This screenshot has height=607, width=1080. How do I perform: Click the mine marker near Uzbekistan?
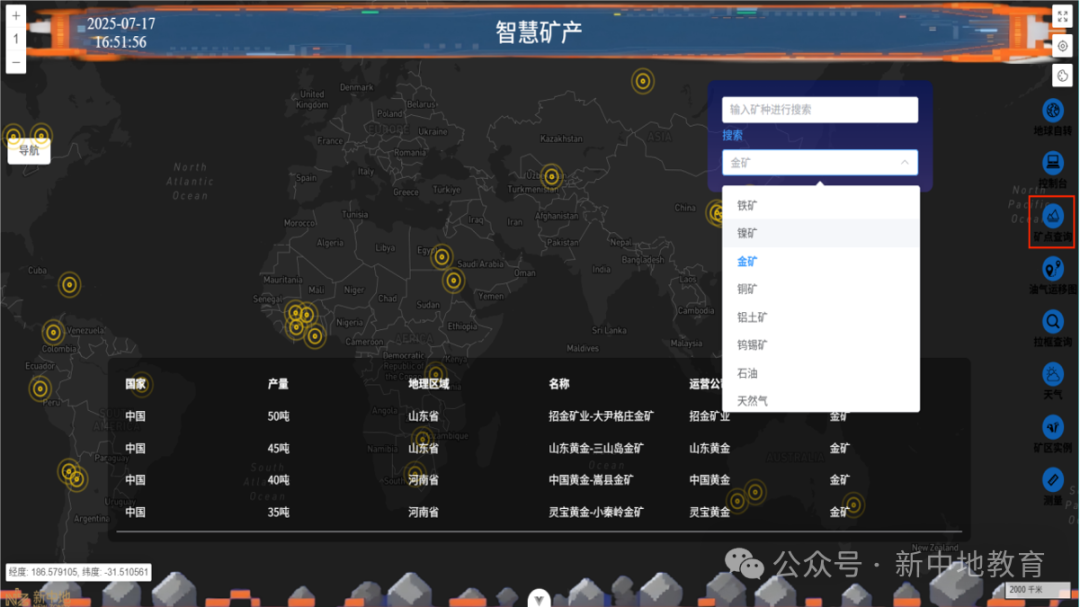[551, 176]
